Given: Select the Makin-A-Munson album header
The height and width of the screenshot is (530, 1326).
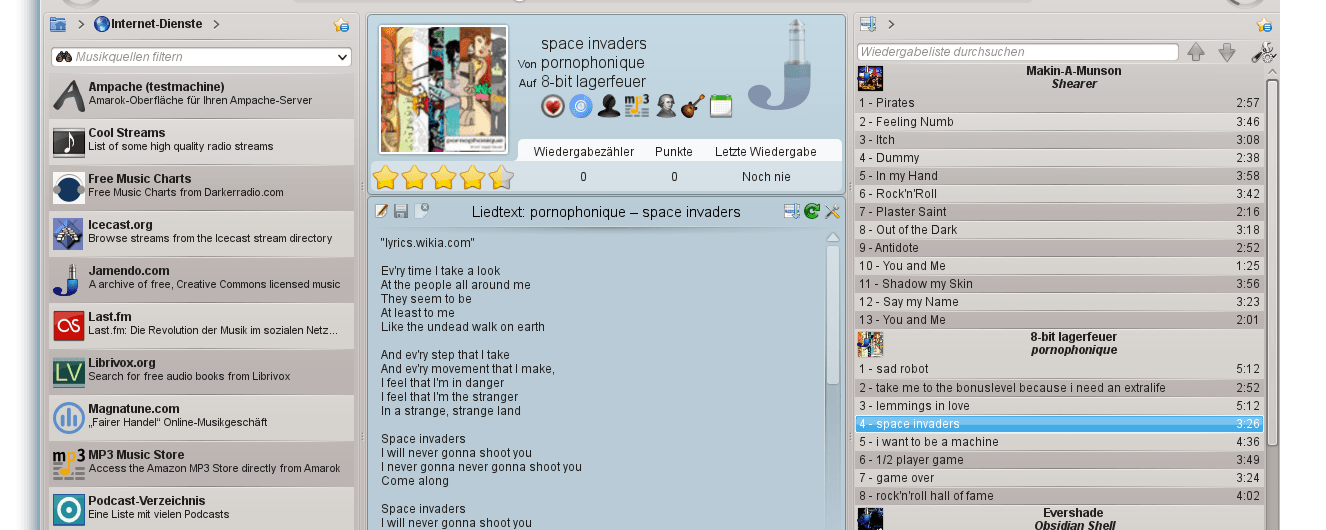Looking at the screenshot, I should click(1060, 78).
